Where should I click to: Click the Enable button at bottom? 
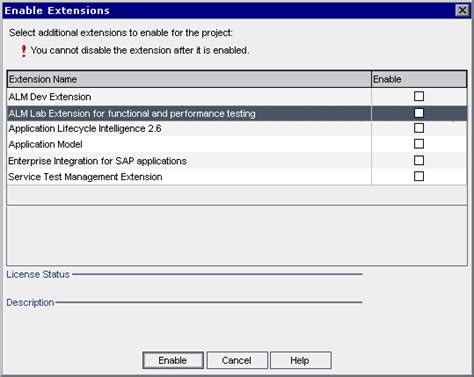[173, 360]
